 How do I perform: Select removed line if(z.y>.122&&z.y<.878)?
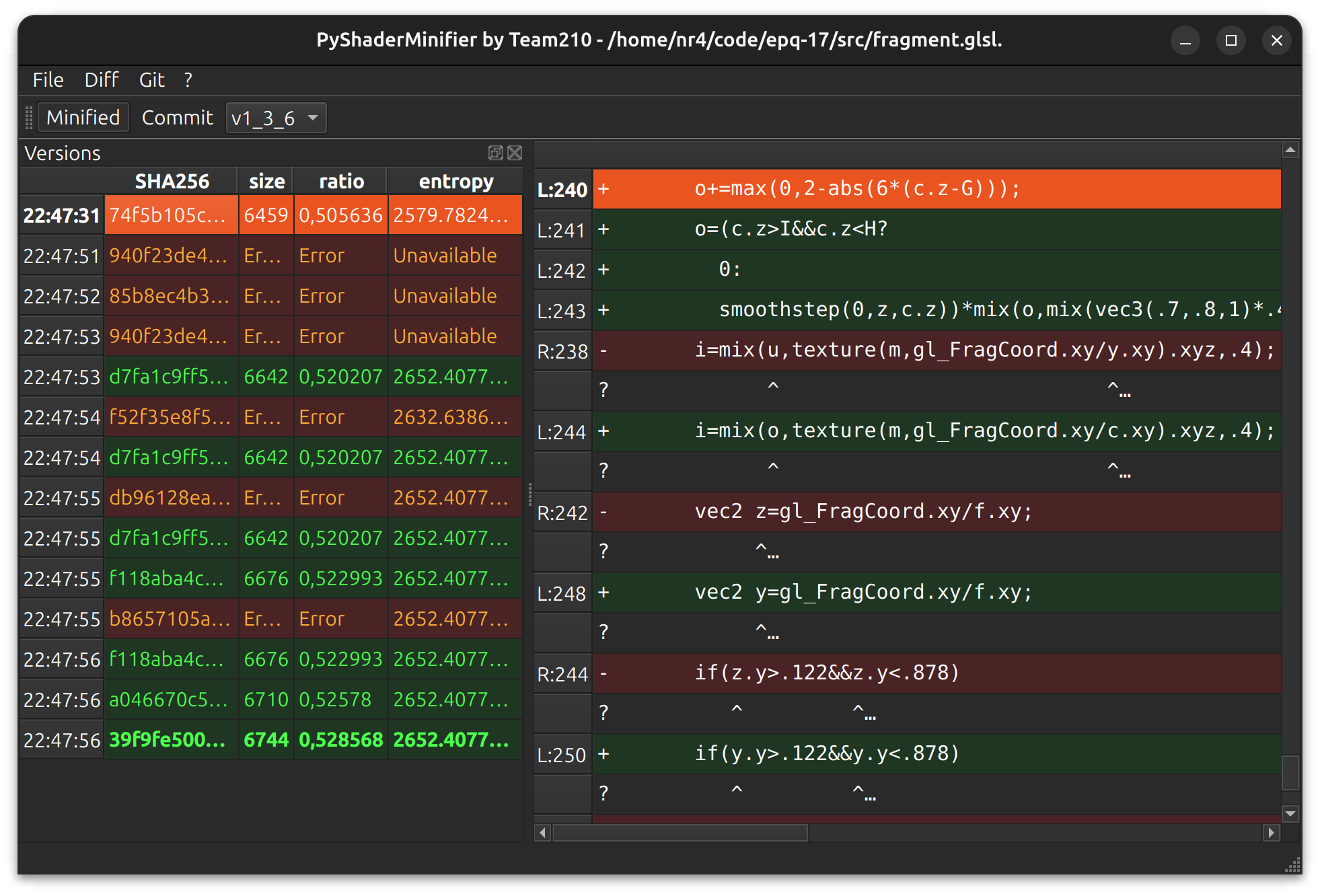(x=937, y=673)
